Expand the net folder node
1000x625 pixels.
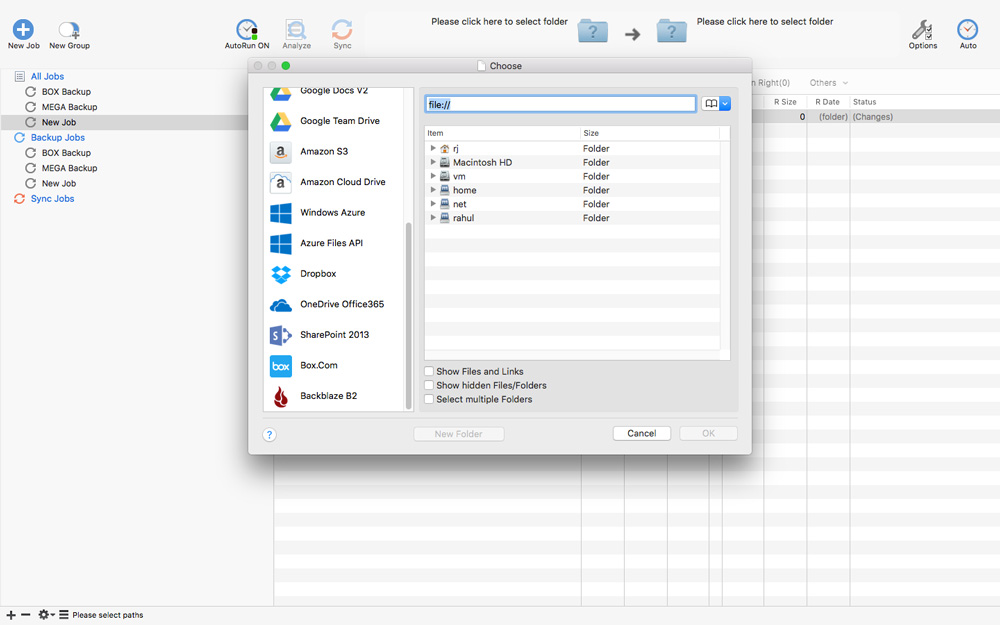(x=433, y=204)
